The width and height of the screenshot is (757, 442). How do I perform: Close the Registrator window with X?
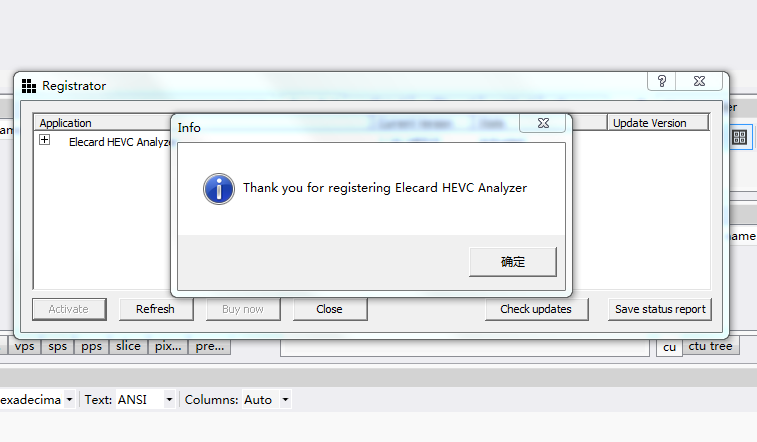[699, 81]
